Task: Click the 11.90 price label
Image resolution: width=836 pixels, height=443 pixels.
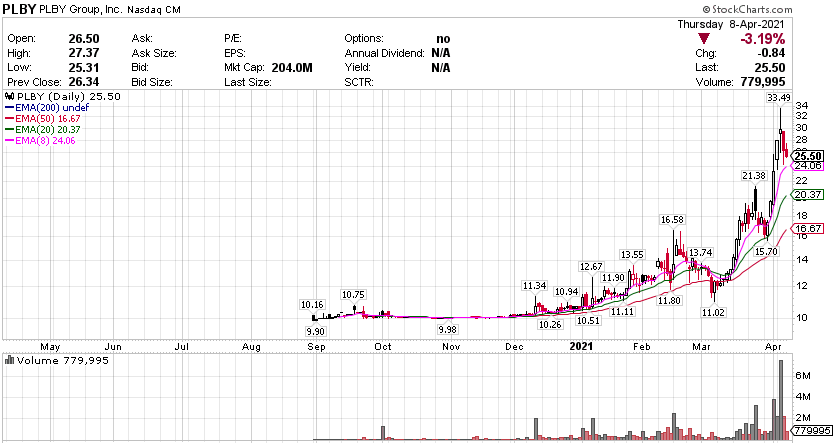Action: (613, 278)
